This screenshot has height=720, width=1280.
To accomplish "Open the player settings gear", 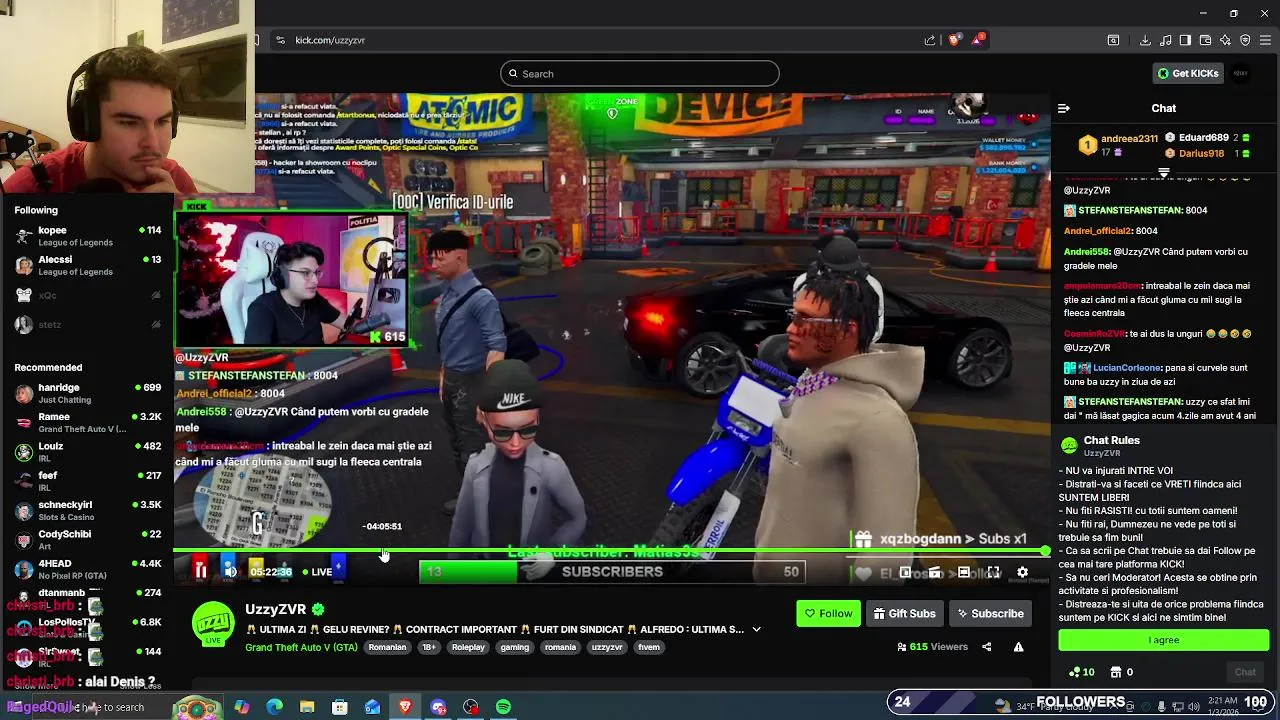I will point(1022,572).
